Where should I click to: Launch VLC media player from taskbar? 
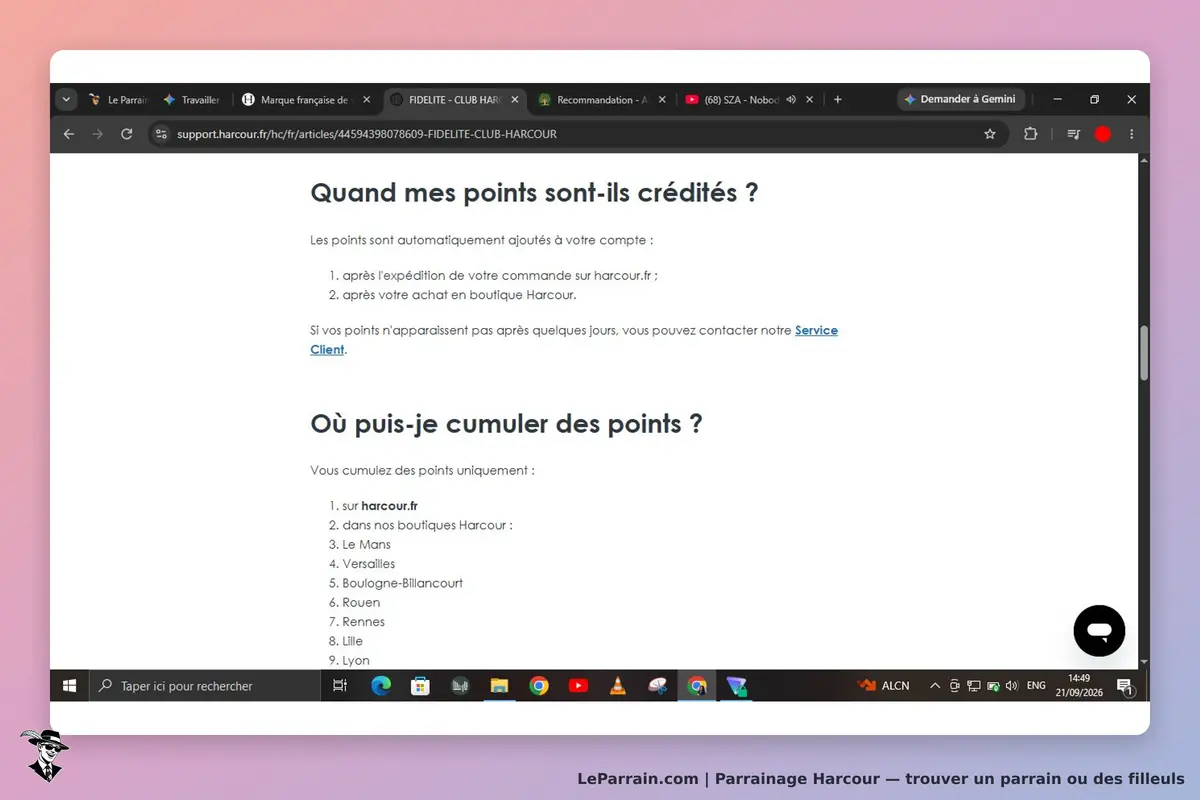[x=618, y=686]
